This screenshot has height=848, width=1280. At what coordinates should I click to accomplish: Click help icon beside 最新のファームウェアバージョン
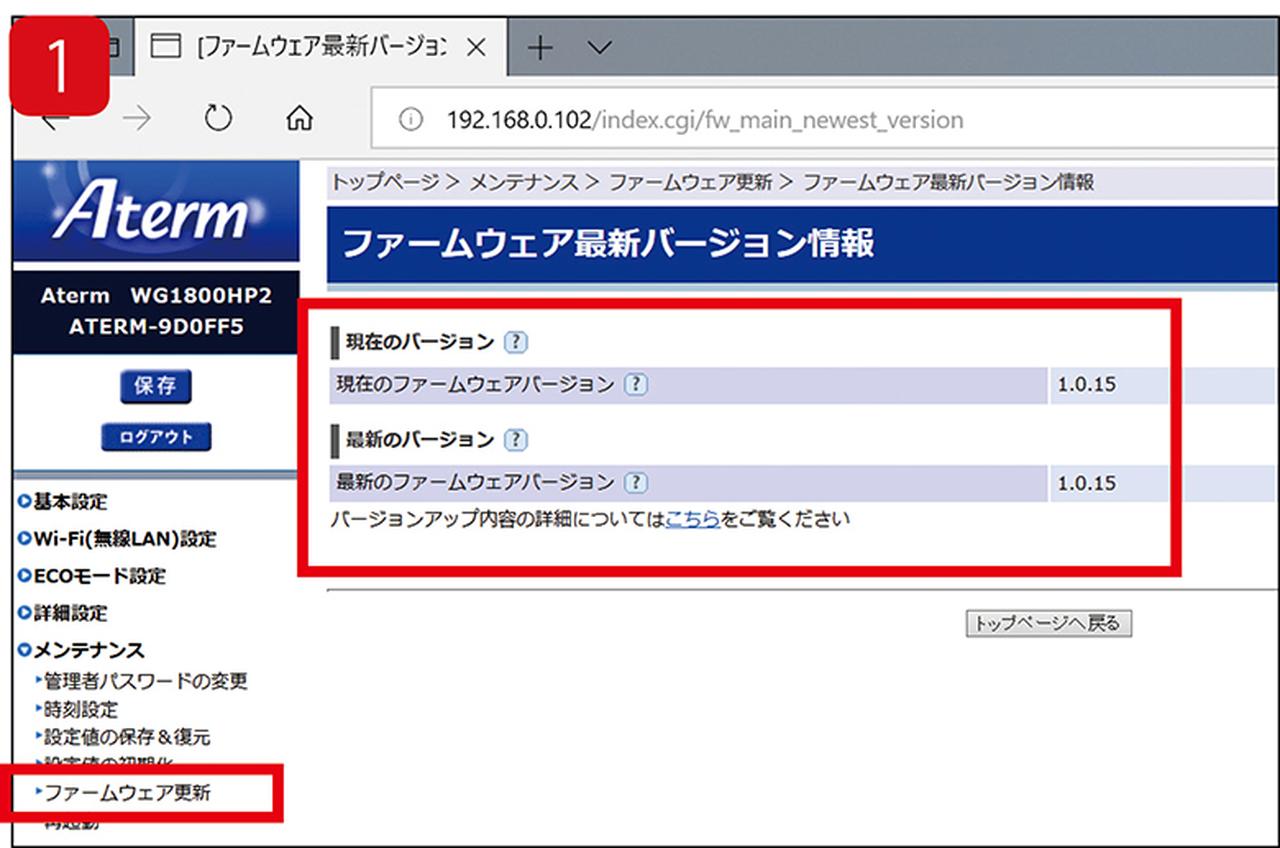click(635, 482)
